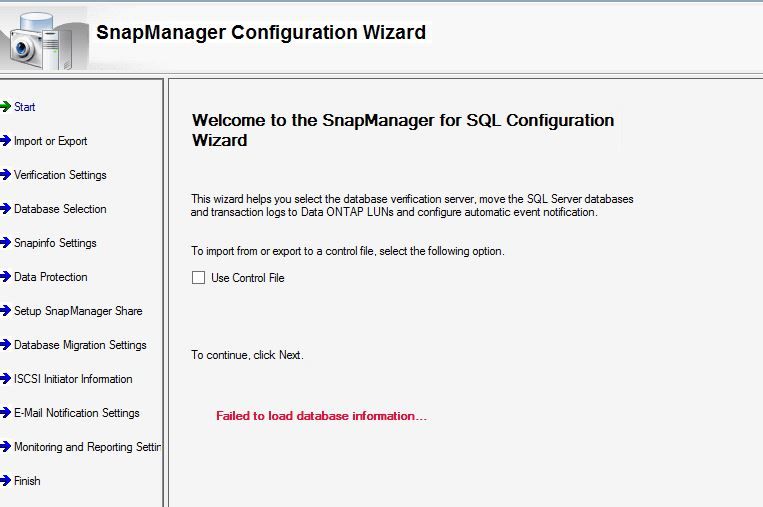Click the Use Control File label

tap(248, 278)
